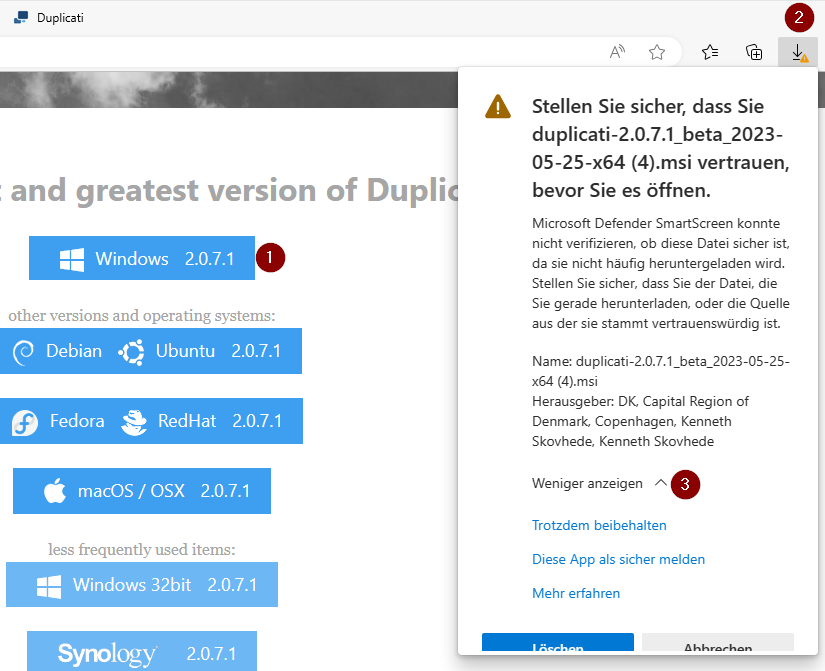Open the Downloads toolbar icon
The image size is (825, 671).
pos(798,53)
